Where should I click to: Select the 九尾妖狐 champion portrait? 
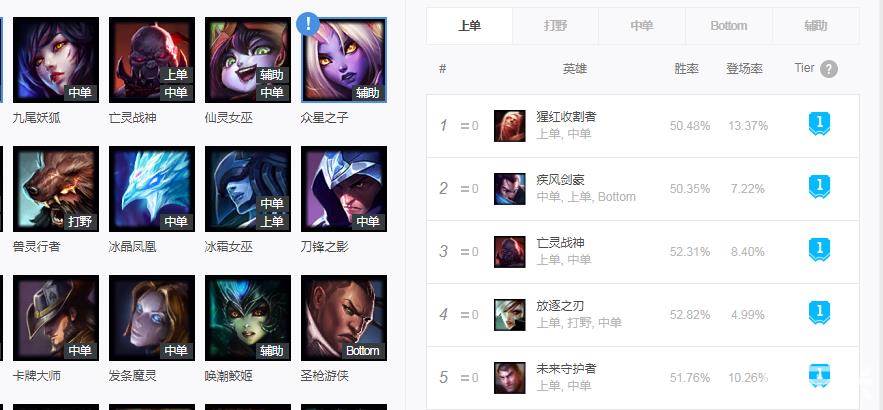pyautogui.click(x=56, y=60)
